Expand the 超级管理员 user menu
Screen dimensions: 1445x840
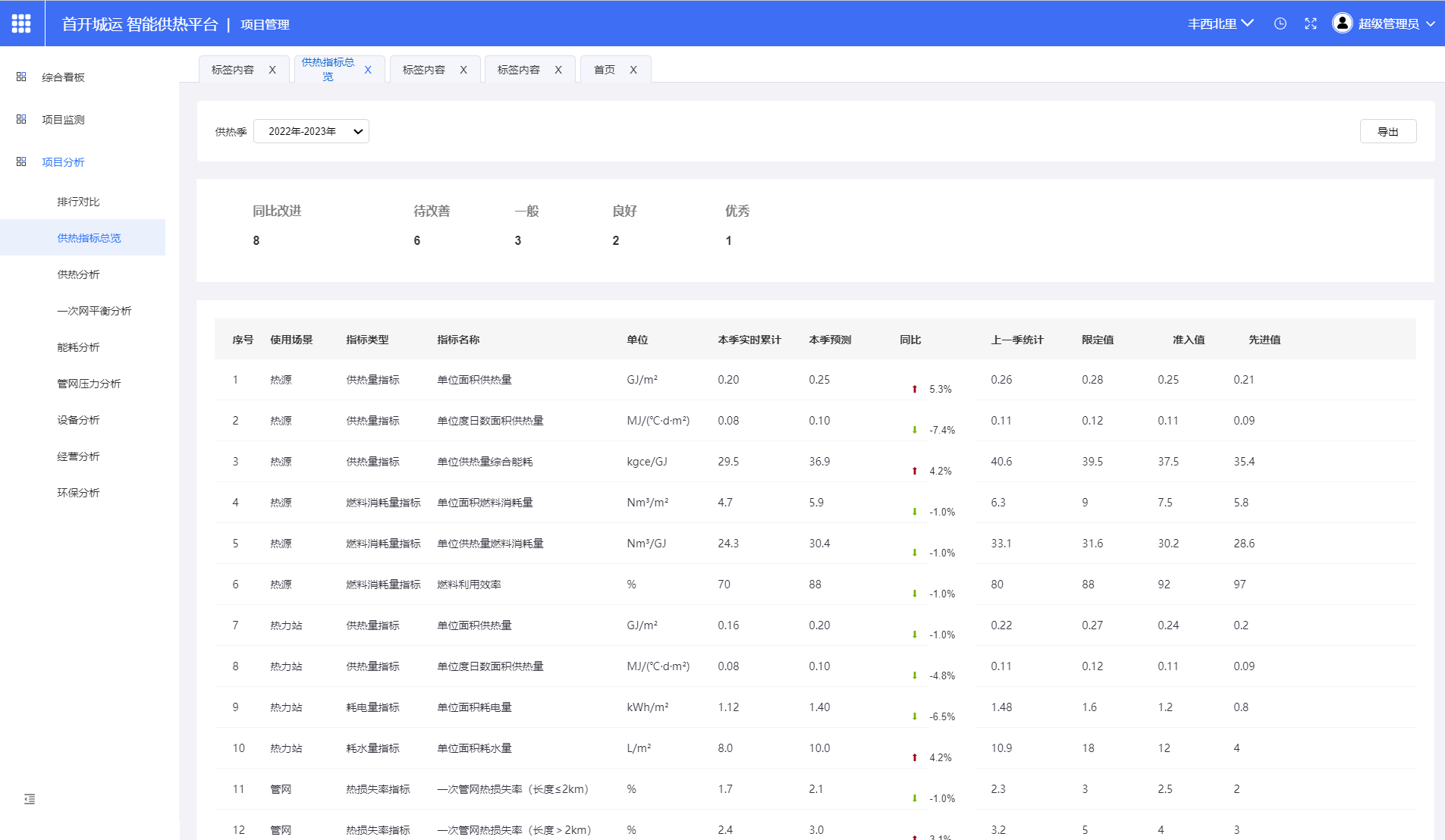tap(1396, 24)
